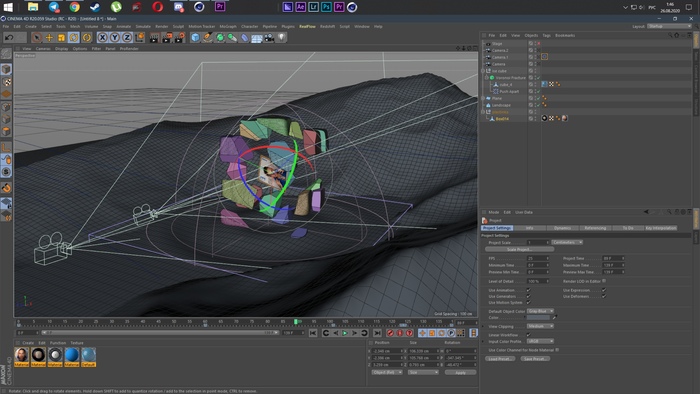Toggle Use Animation checkbox
700x394 pixels.
click(x=529, y=290)
